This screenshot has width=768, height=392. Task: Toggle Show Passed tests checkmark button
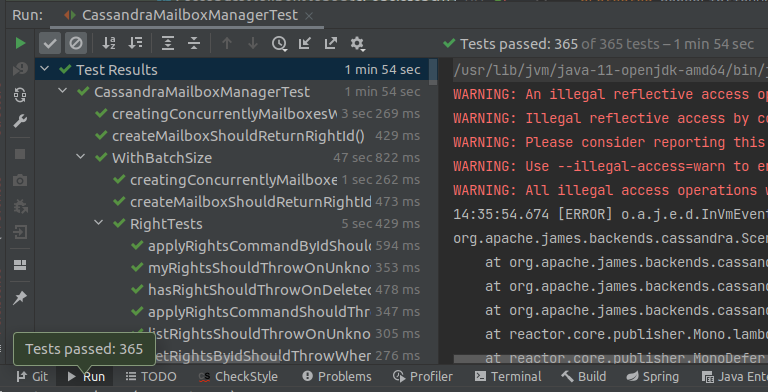(50, 43)
